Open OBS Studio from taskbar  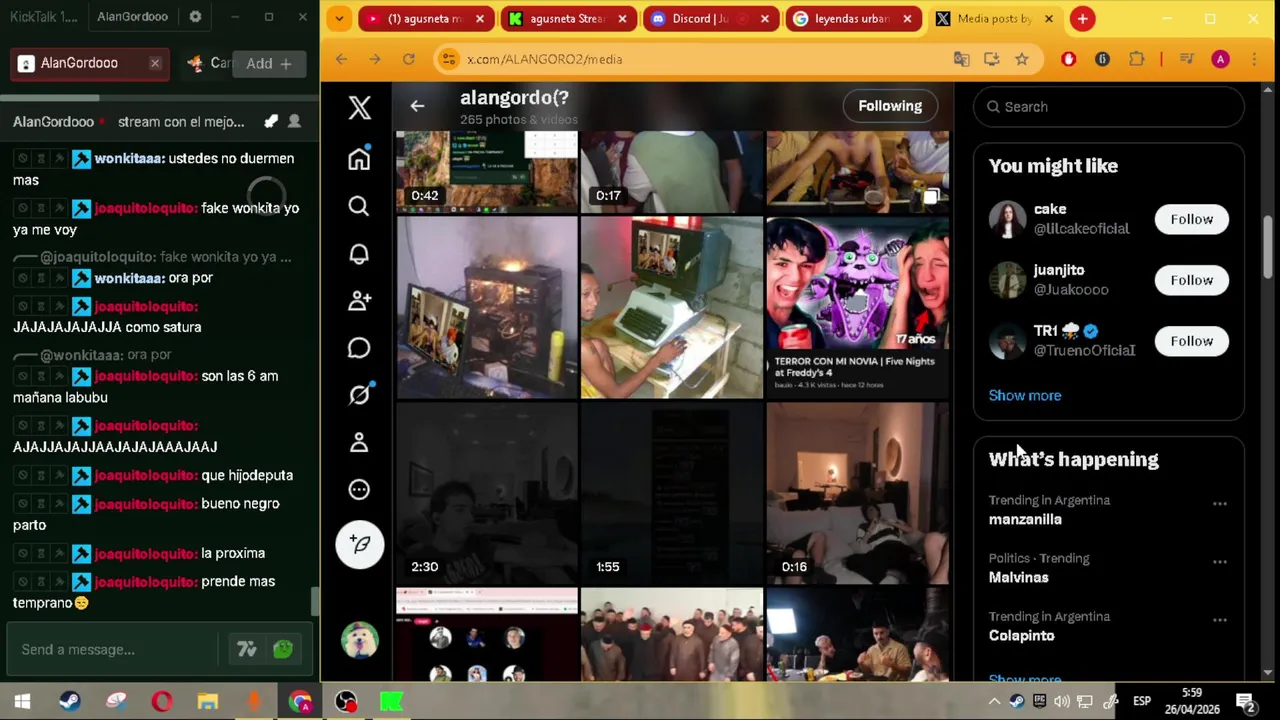pos(346,702)
